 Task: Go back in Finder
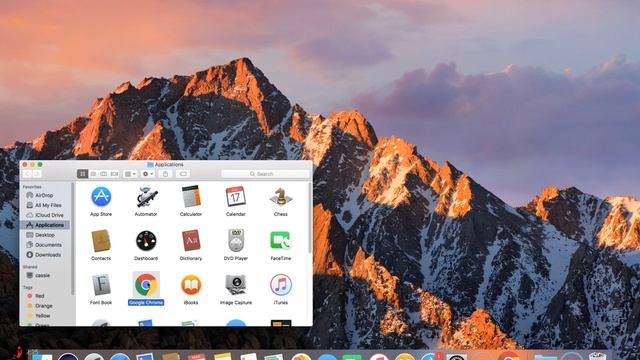(x=27, y=174)
